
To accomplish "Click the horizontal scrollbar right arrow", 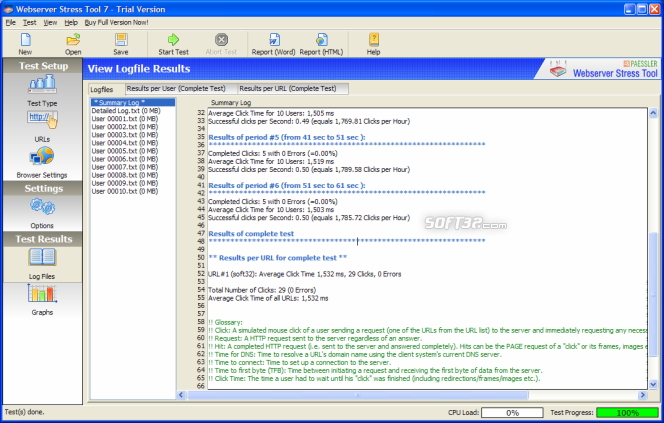I will point(642,395).
